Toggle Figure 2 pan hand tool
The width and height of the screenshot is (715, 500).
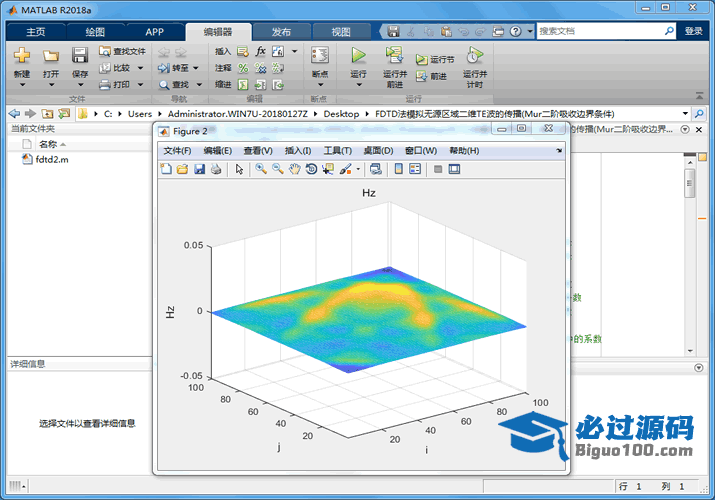295,169
